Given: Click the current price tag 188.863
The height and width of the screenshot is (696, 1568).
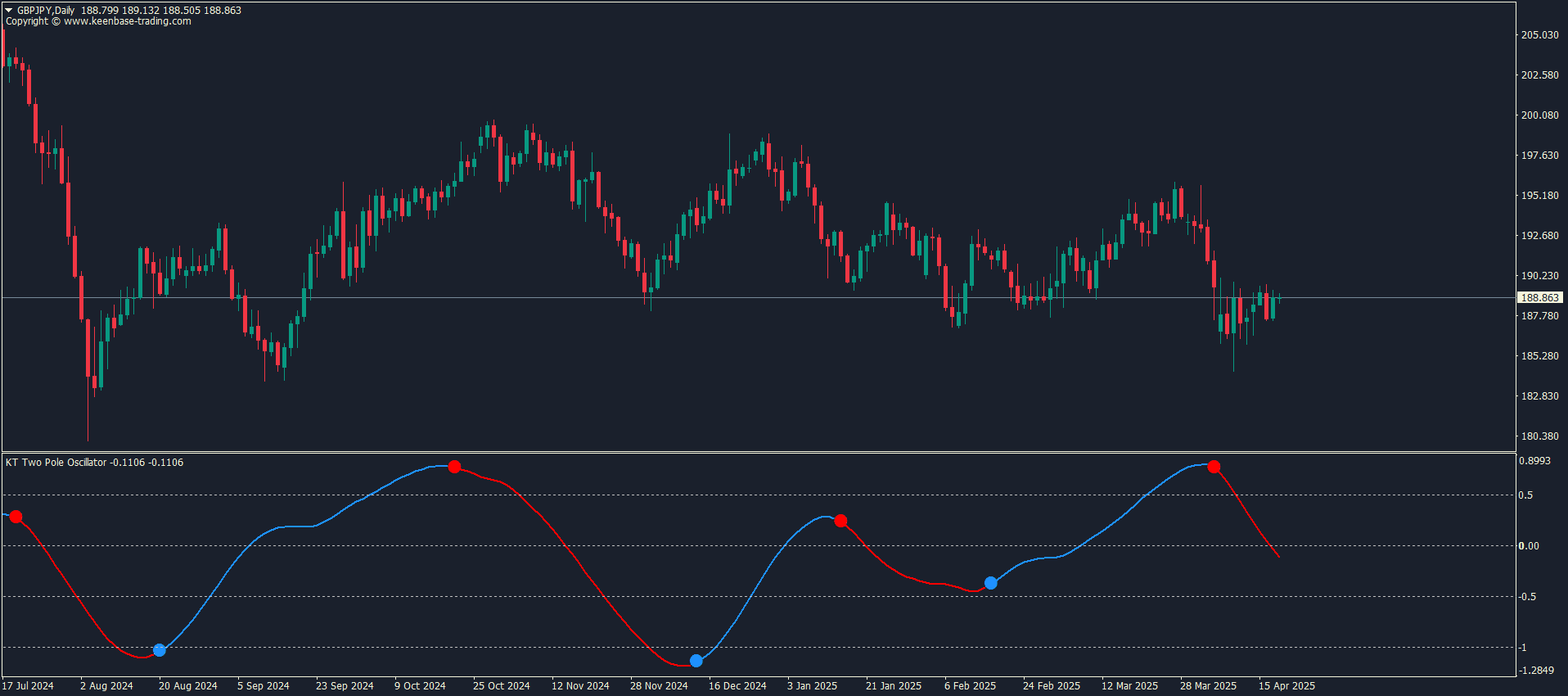Looking at the screenshot, I should coord(1540,298).
